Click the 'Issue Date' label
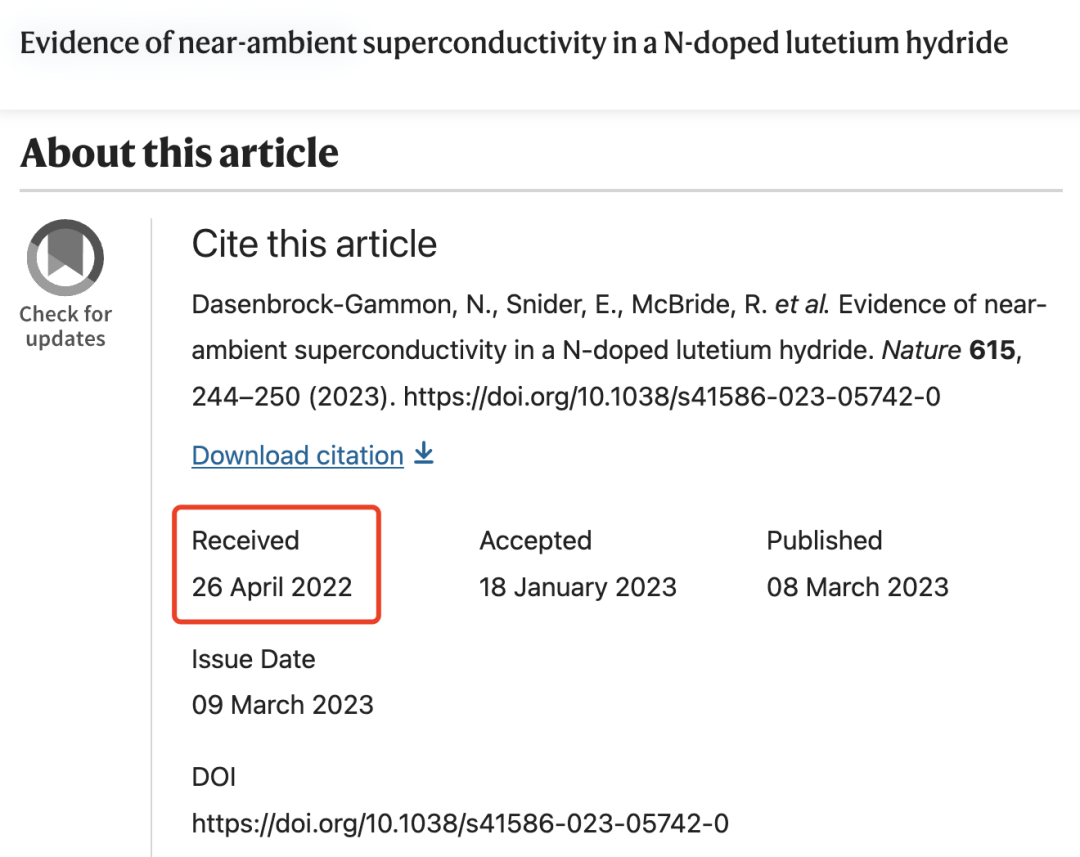The height and width of the screenshot is (857, 1080). pyautogui.click(x=253, y=660)
